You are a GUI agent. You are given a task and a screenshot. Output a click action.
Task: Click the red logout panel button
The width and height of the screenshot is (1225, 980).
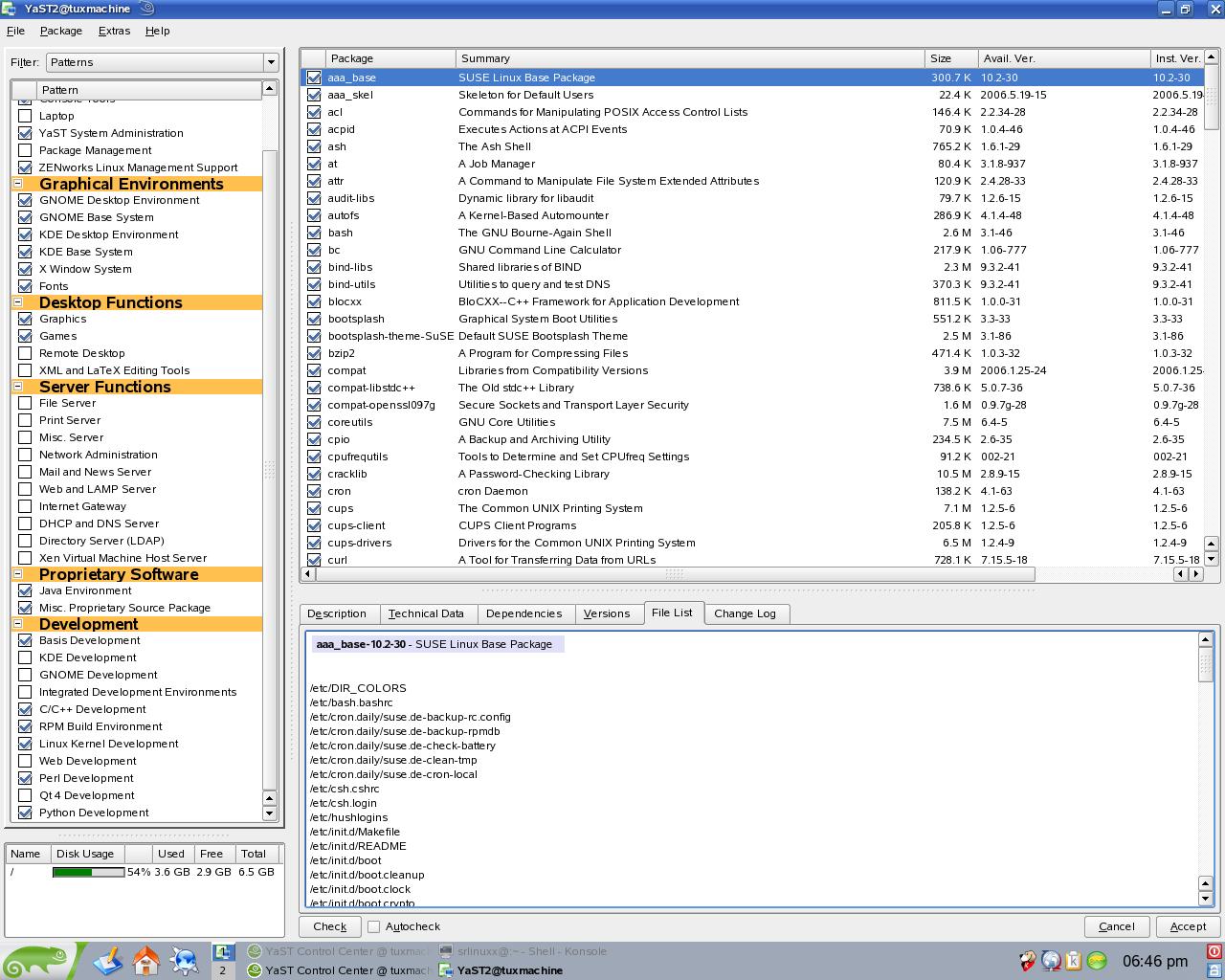click(1214, 951)
